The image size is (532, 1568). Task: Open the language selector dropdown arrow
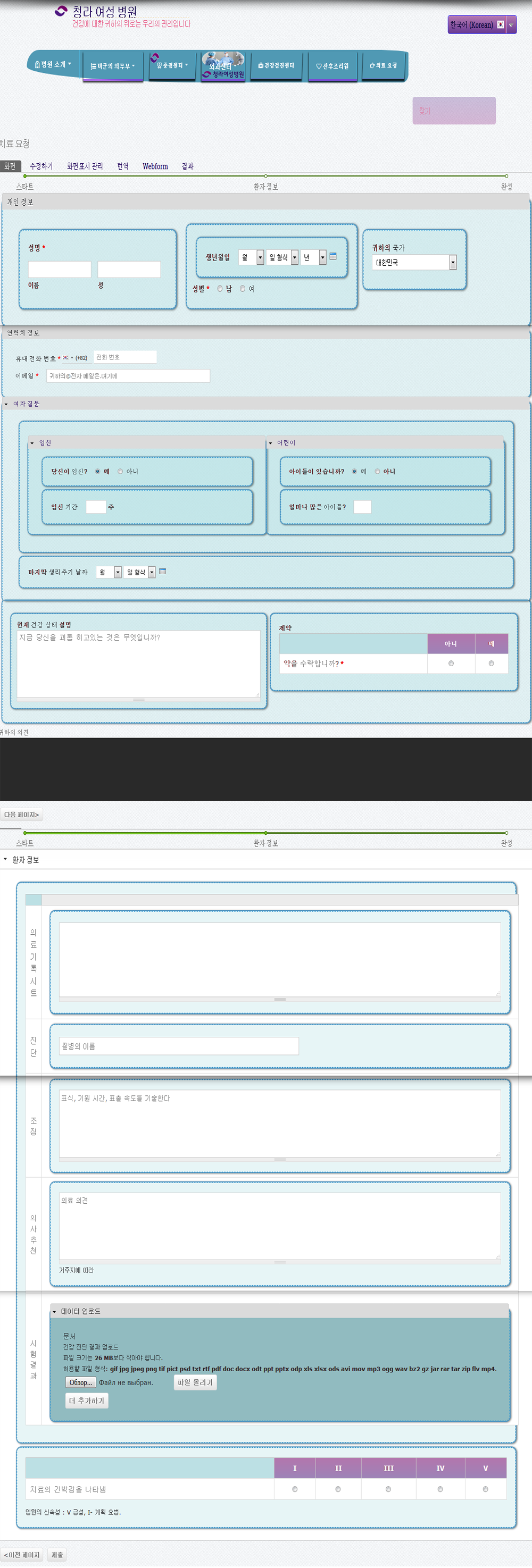(x=511, y=25)
